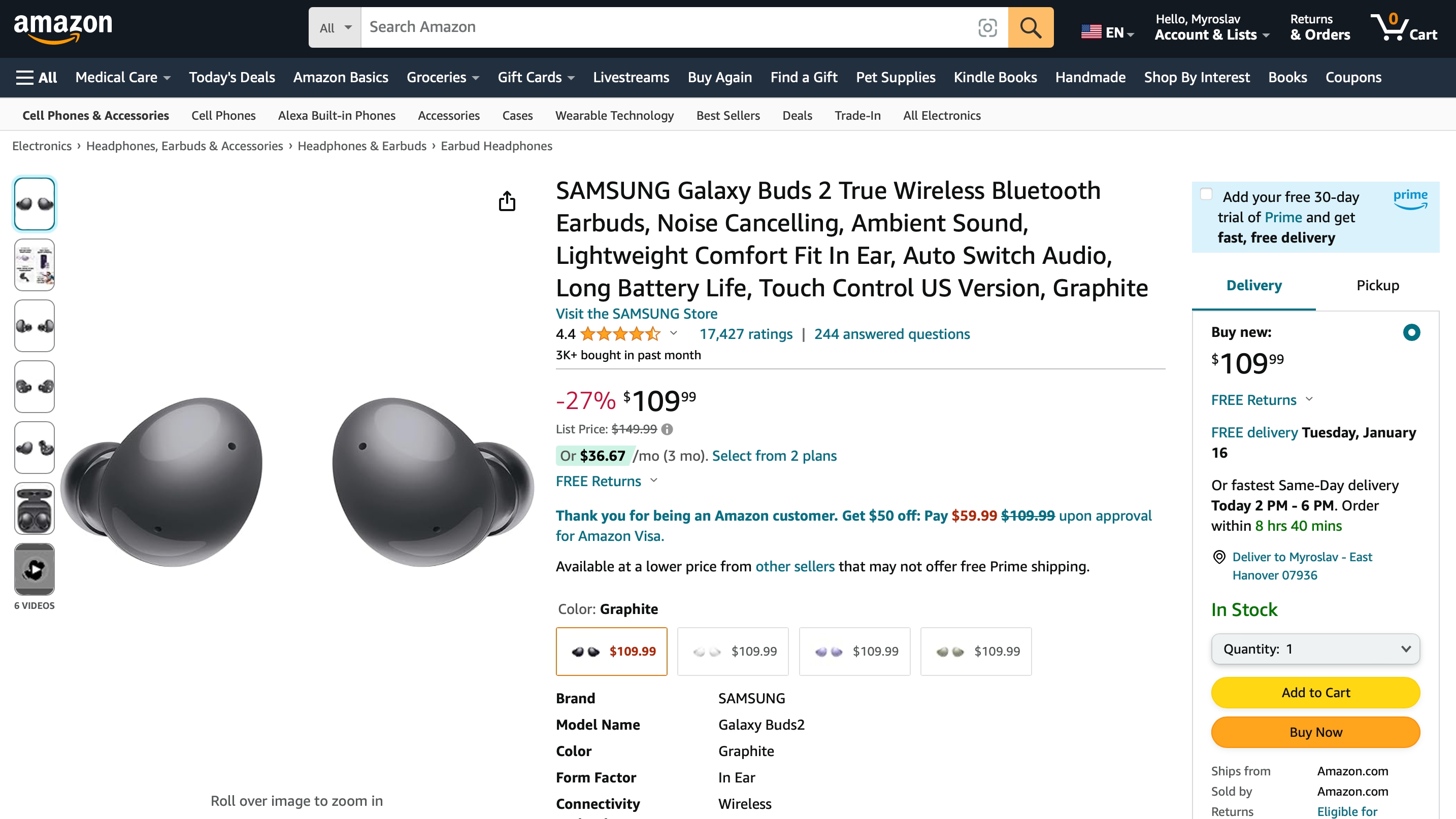Open the hamburger All menu

tap(36, 77)
